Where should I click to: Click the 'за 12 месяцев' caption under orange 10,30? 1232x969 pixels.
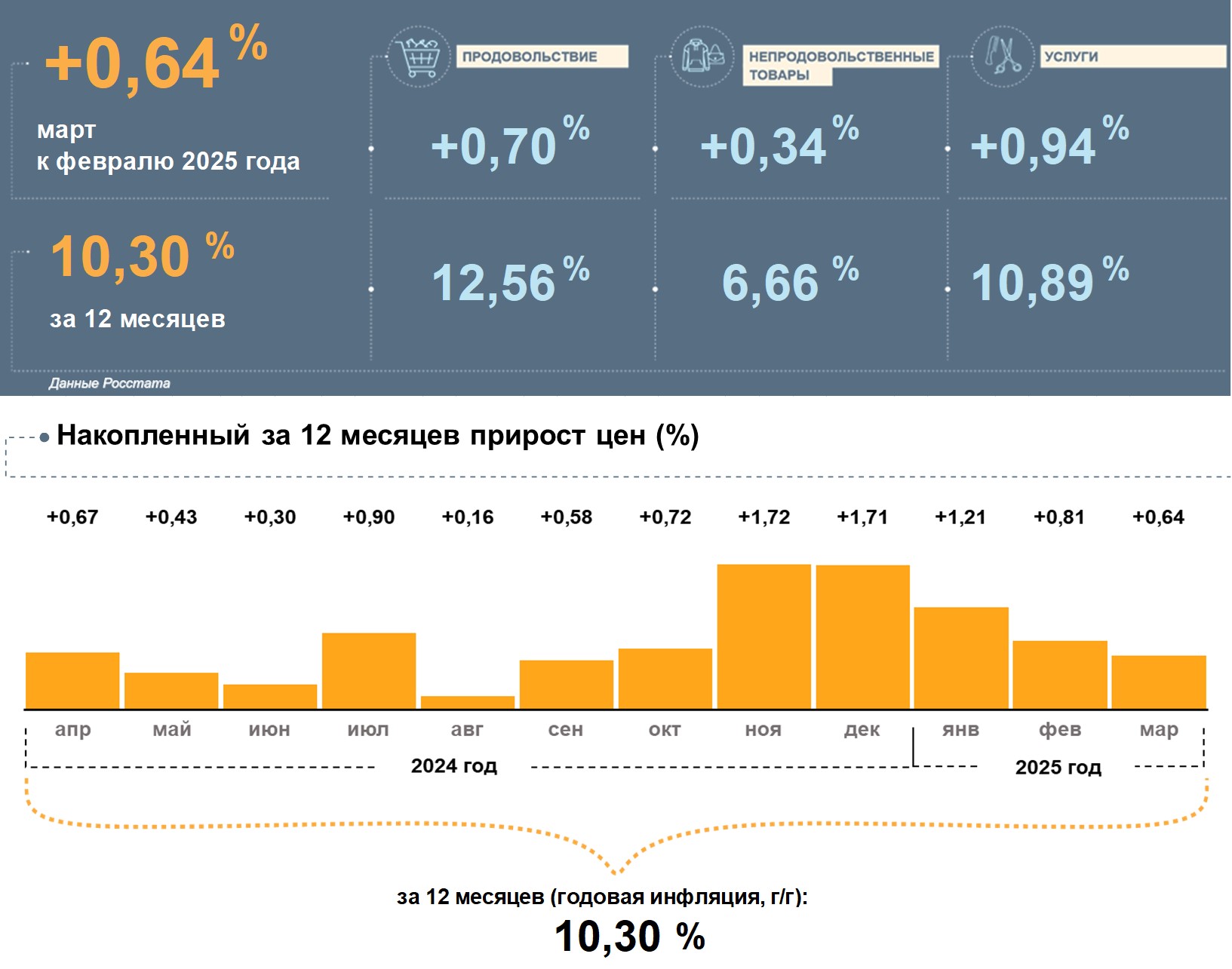coord(137,319)
